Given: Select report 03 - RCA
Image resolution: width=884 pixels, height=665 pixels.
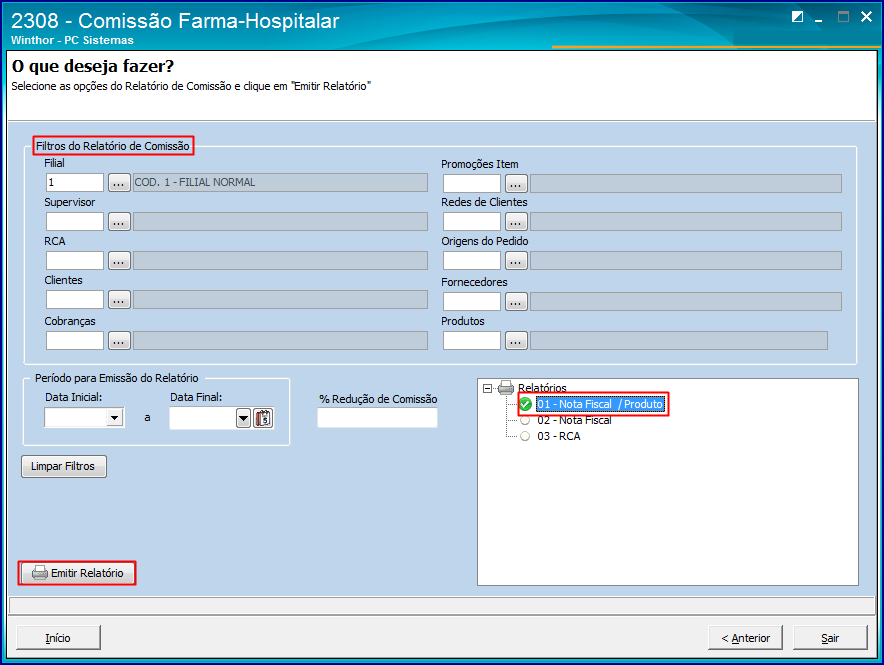Looking at the screenshot, I should [x=558, y=436].
